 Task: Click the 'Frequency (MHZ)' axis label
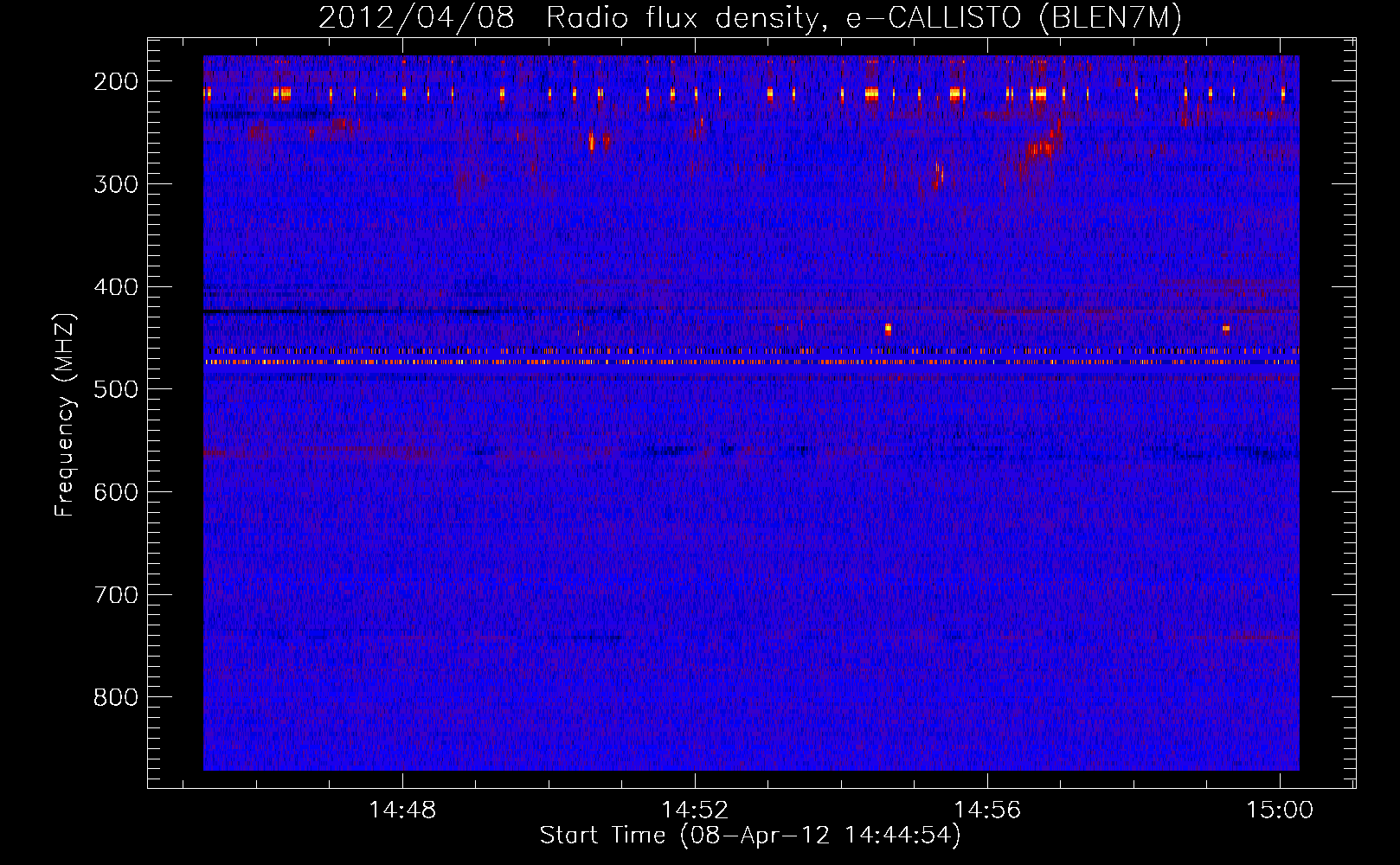(65, 414)
